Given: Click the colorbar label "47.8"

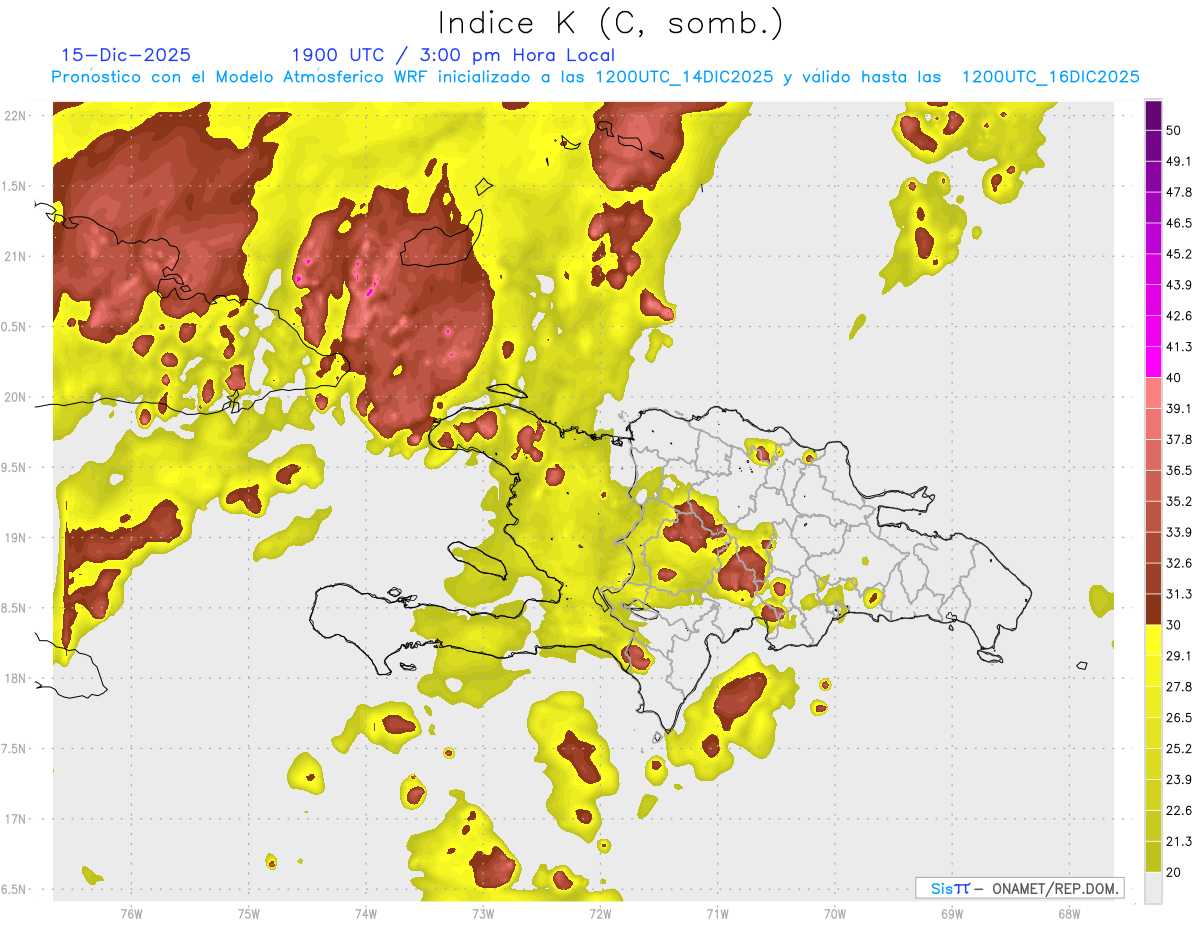Looking at the screenshot, I should tap(1179, 192).
